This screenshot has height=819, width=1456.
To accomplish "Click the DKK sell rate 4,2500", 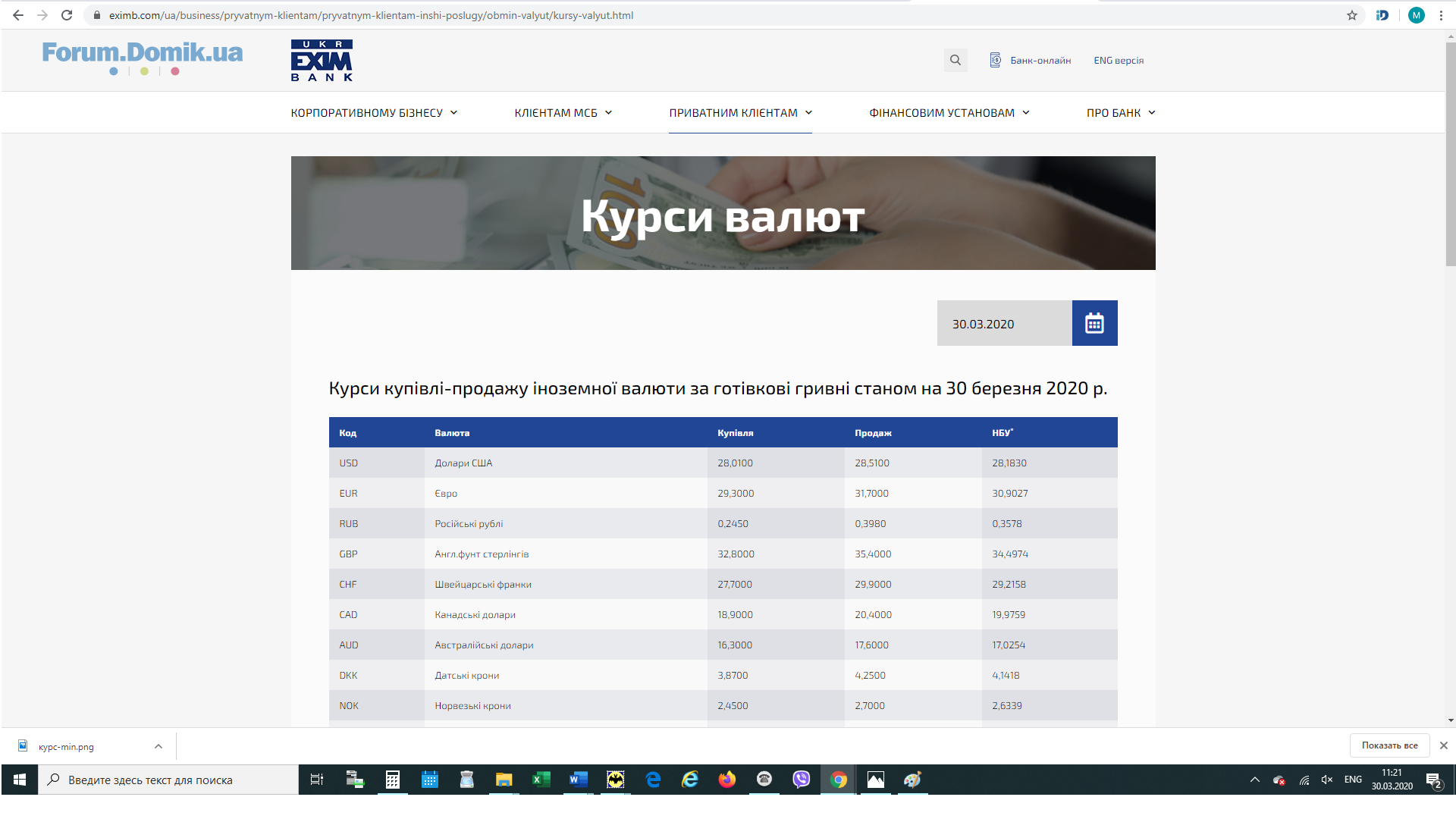I will click(870, 675).
